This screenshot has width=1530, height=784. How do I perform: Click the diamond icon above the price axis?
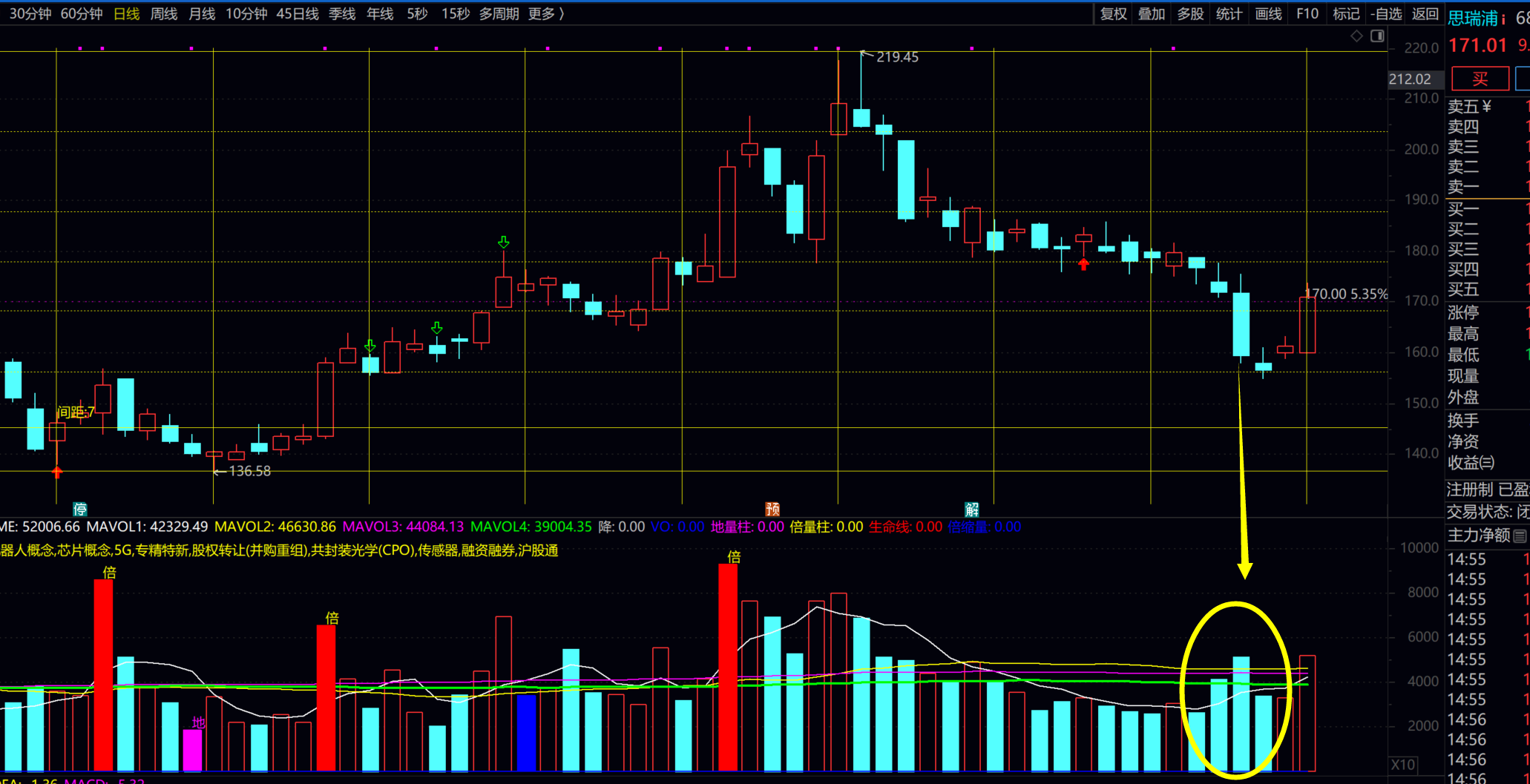point(1356,36)
